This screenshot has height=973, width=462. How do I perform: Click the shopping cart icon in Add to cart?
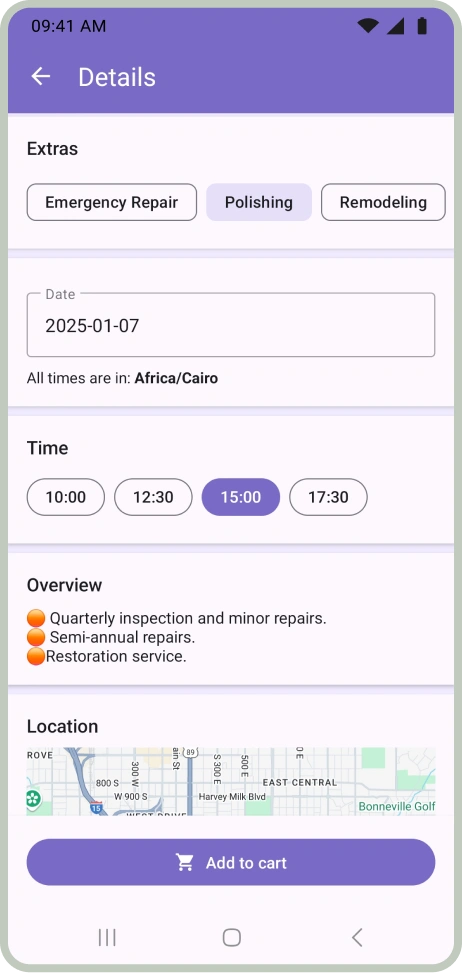[x=185, y=863]
